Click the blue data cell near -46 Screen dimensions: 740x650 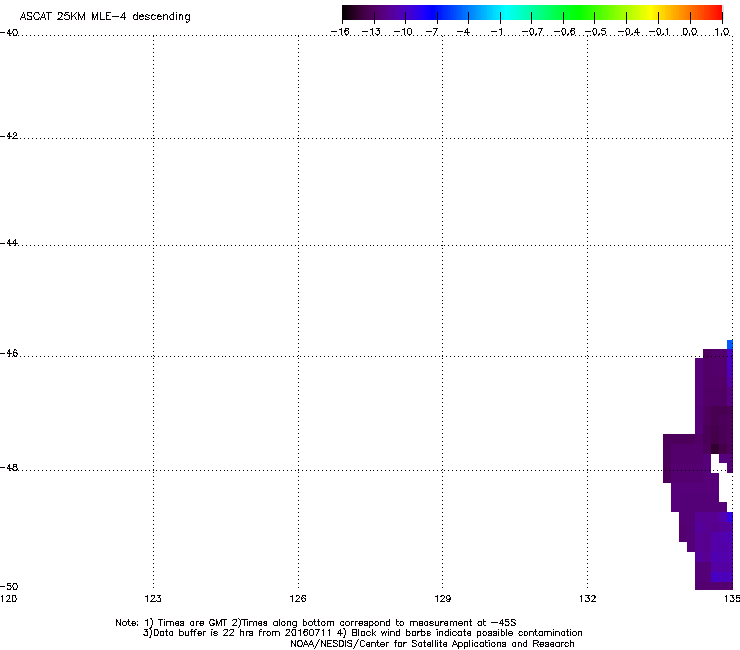point(730,344)
